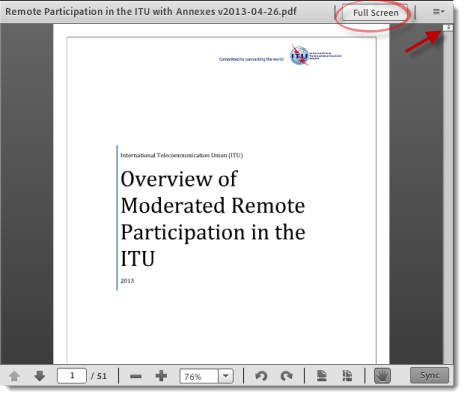Click the ITU logo on the page
Image resolution: width=465 pixels, height=397 pixels.
(300, 56)
